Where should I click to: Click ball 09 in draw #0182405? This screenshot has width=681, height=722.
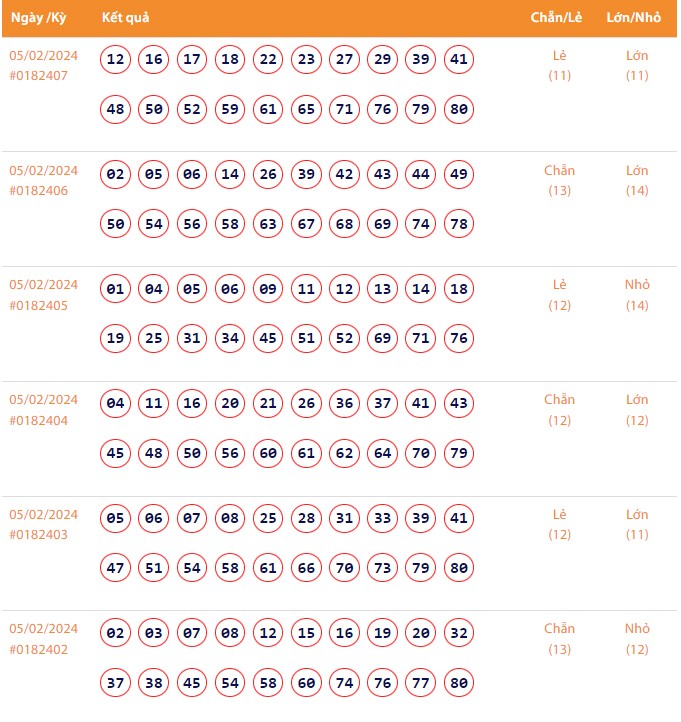pos(268,290)
